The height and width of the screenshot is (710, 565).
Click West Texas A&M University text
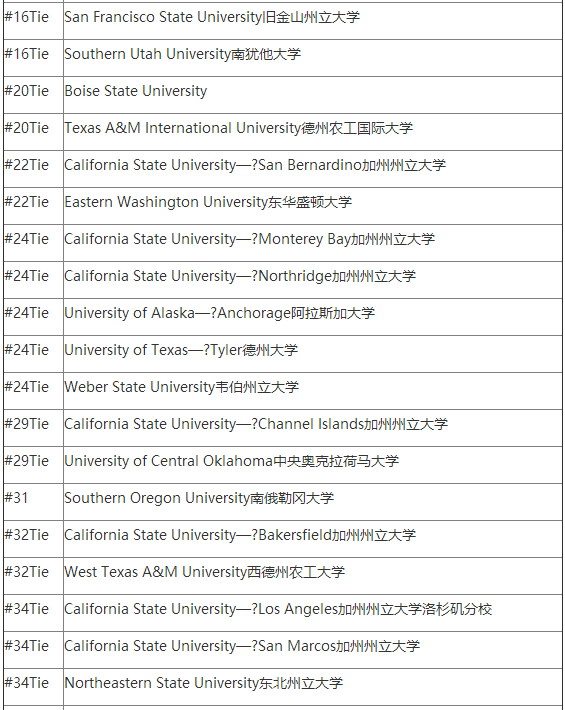(205, 572)
